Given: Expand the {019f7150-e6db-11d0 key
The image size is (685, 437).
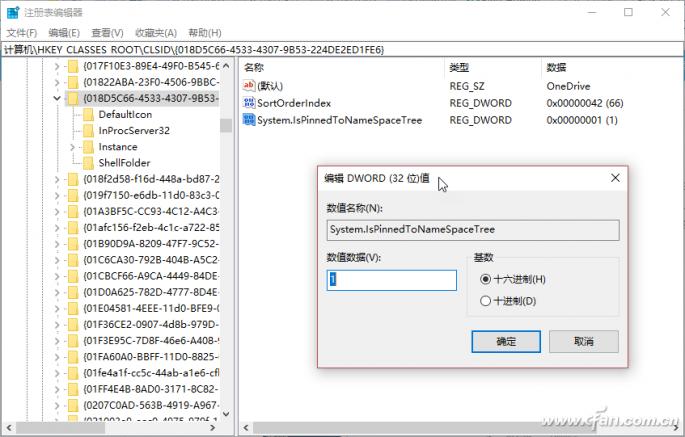Looking at the screenshot, I should tap(57, 195).
